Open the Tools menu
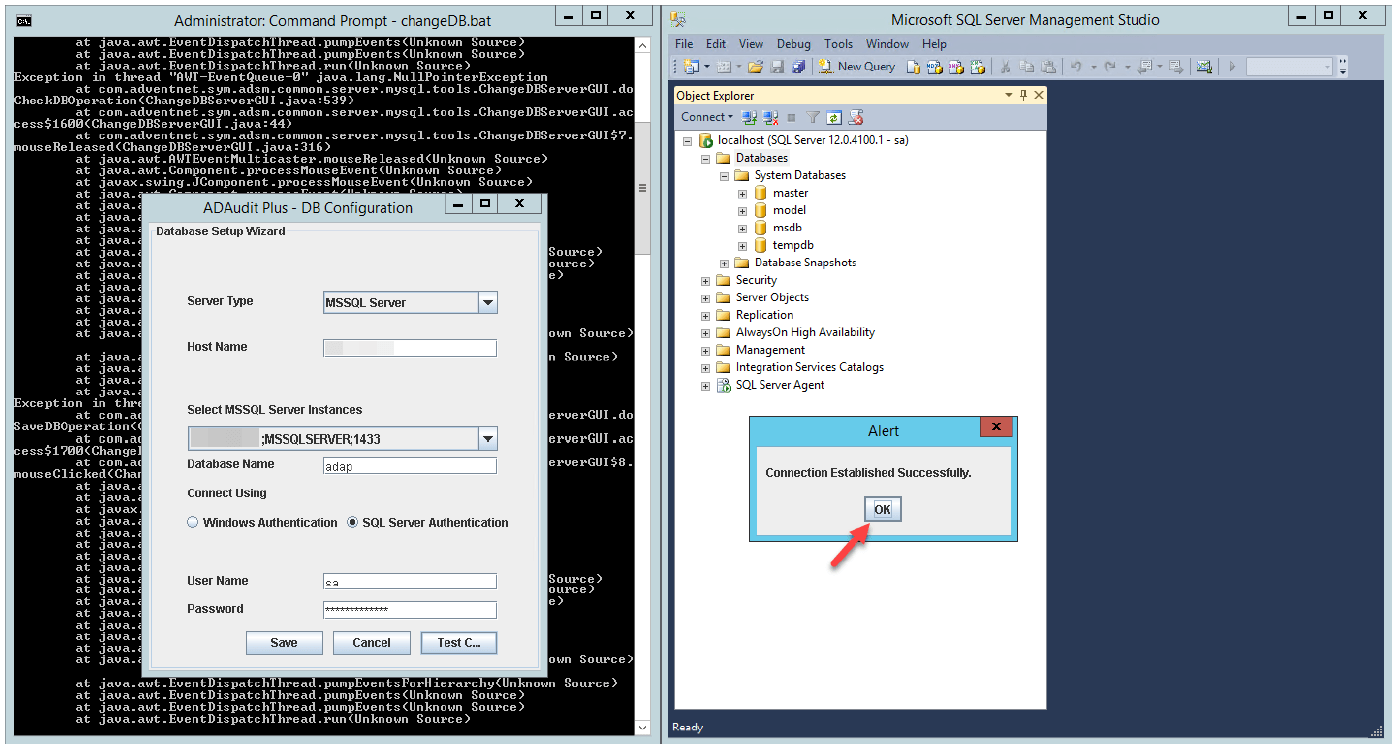This screenshot has width=1396, height=747. point(838,44)
